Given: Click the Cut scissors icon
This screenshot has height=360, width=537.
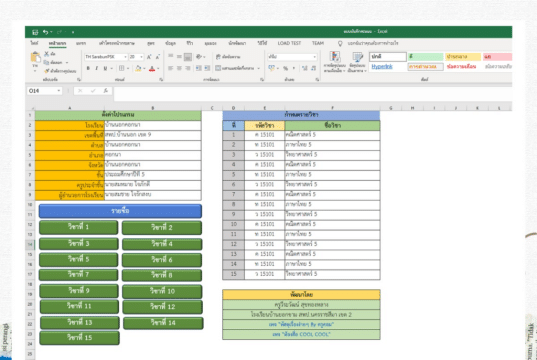Looking at the screenshot, I should tap(47, 54).
